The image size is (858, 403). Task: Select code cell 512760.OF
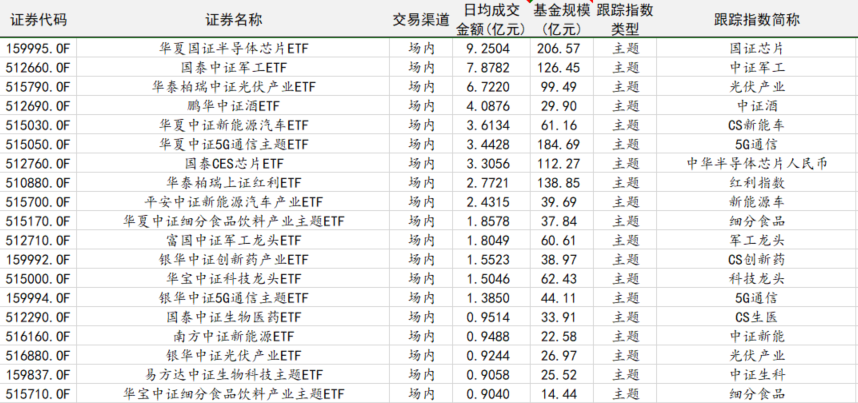point(38,164)
